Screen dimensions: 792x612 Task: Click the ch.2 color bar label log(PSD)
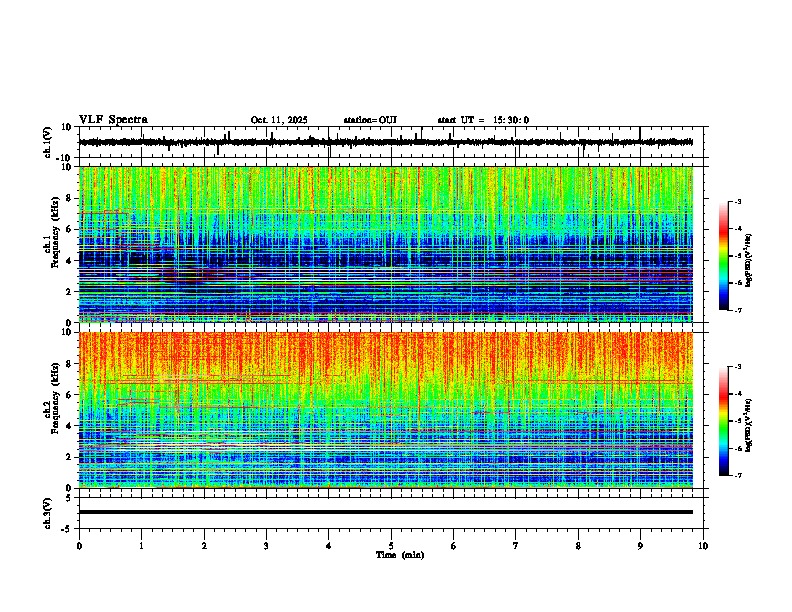pos(749,424)
